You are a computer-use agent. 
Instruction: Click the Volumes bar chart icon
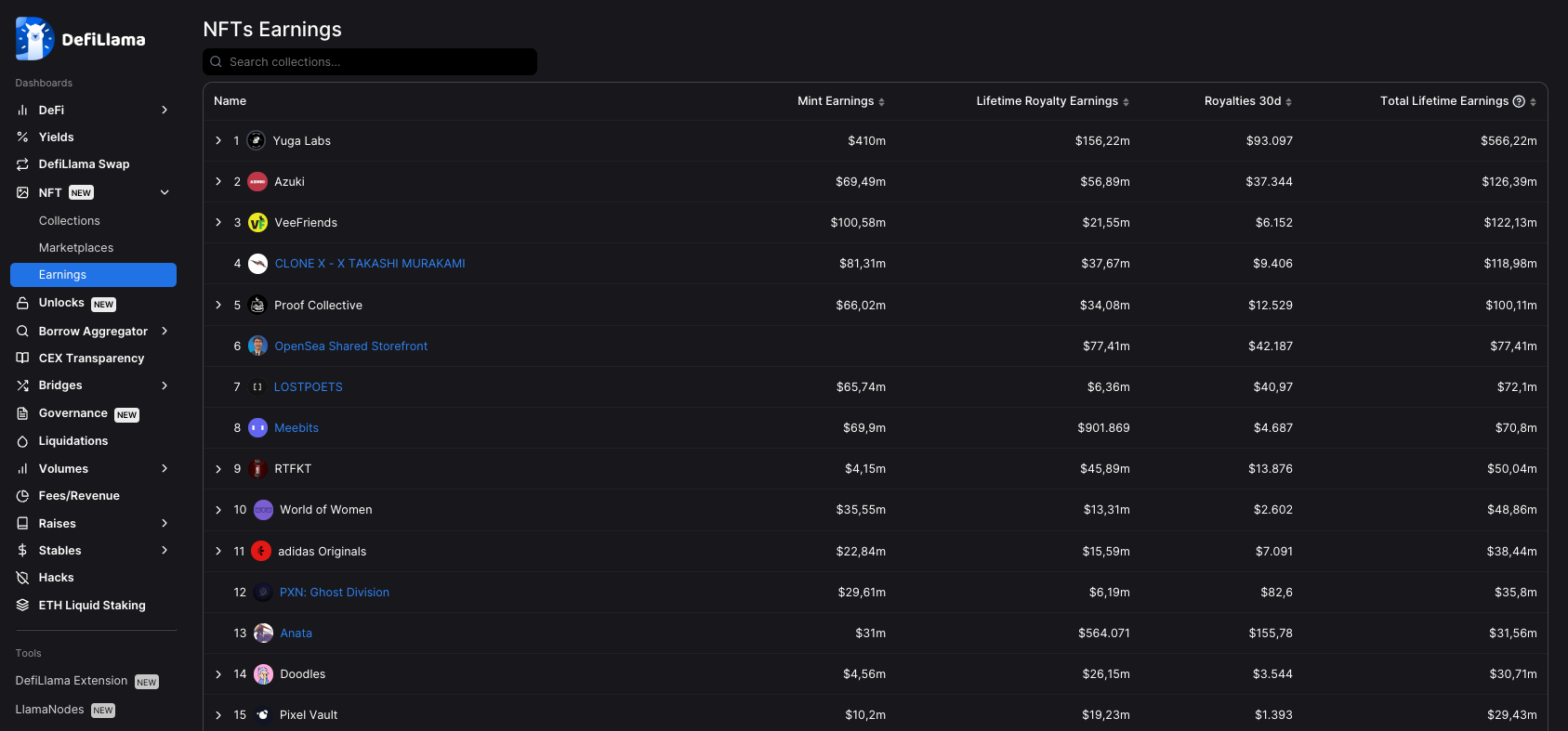tap(22, 469)
